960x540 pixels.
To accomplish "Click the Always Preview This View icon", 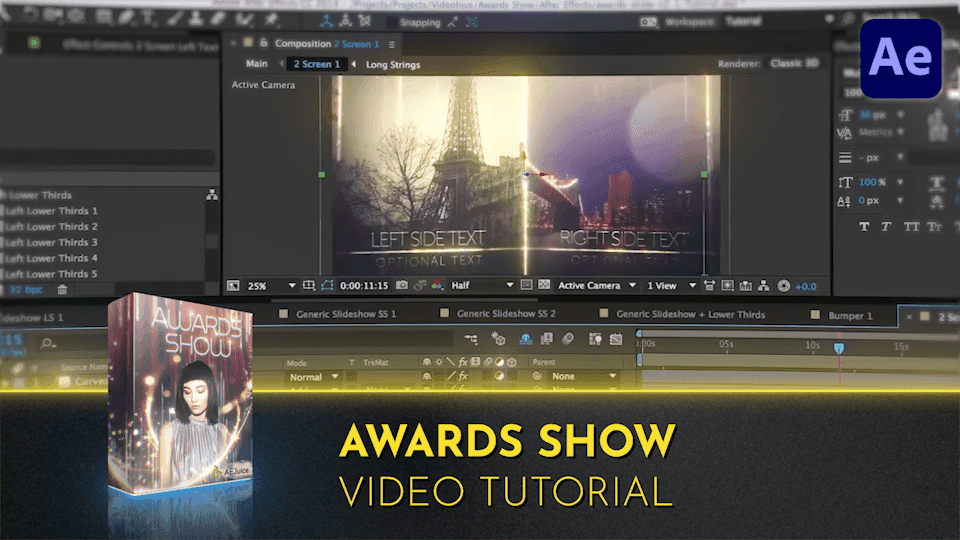I will click(x=233, y=285).
